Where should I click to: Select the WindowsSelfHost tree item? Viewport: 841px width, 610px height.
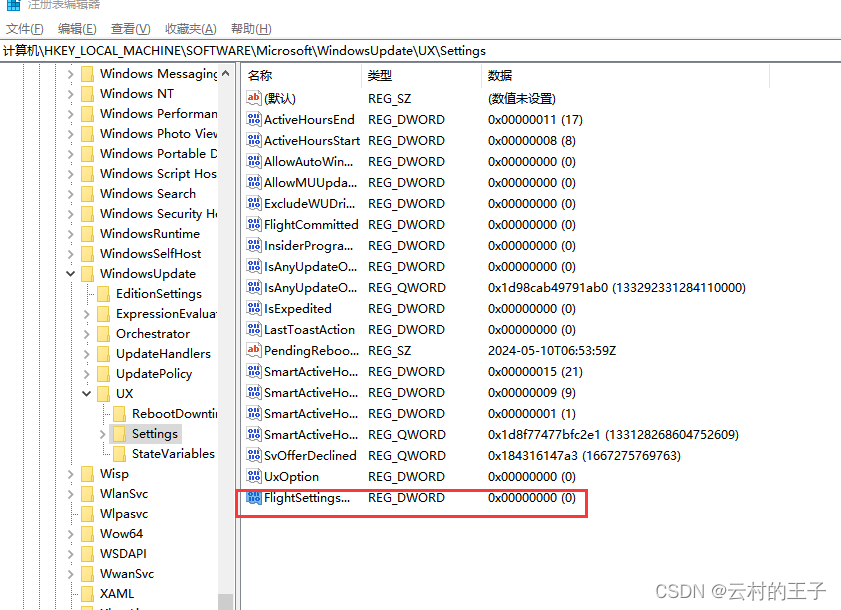pyautogui.click(x=150, y=254)
